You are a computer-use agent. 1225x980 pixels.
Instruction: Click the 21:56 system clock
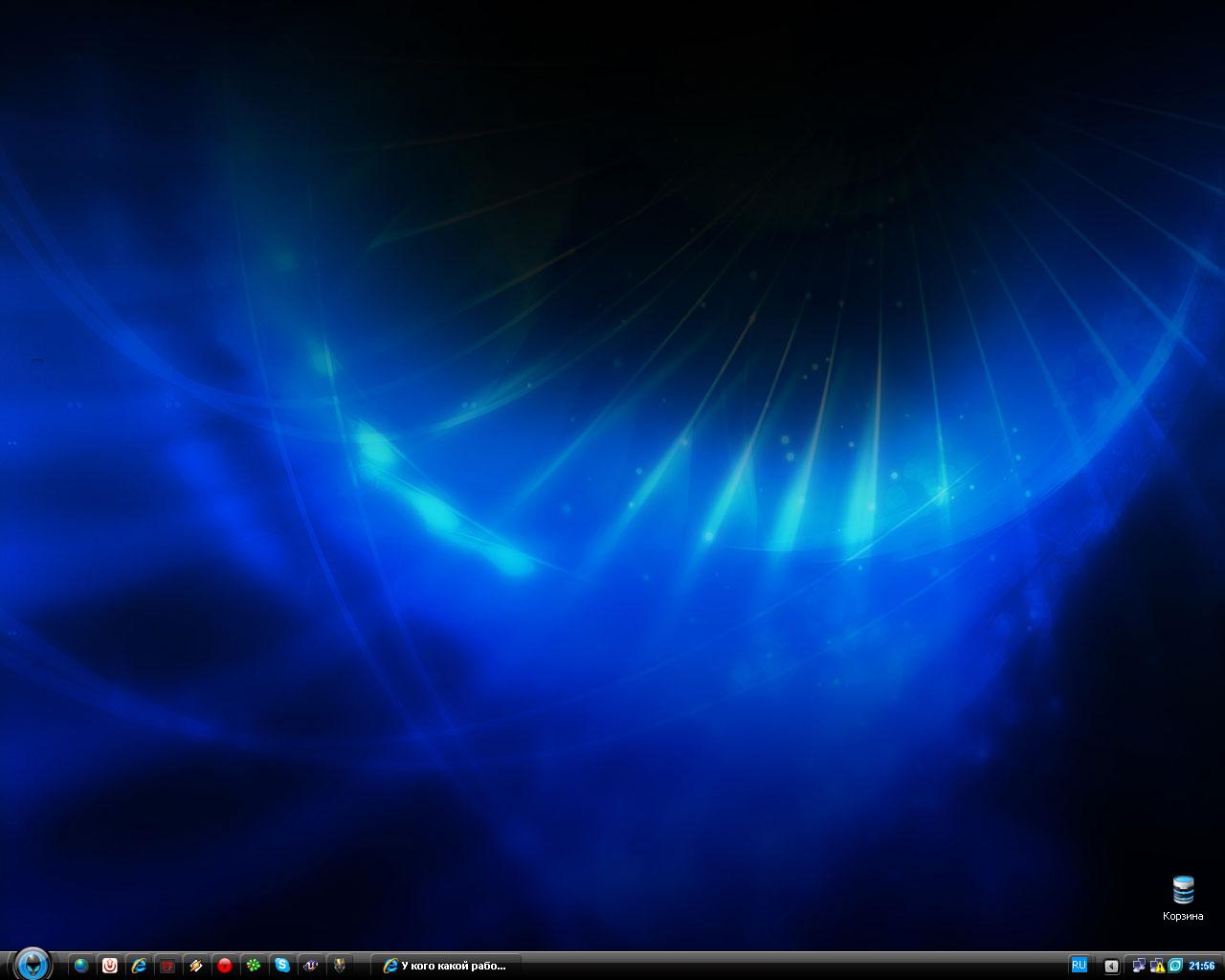(x=1201, y=966)
